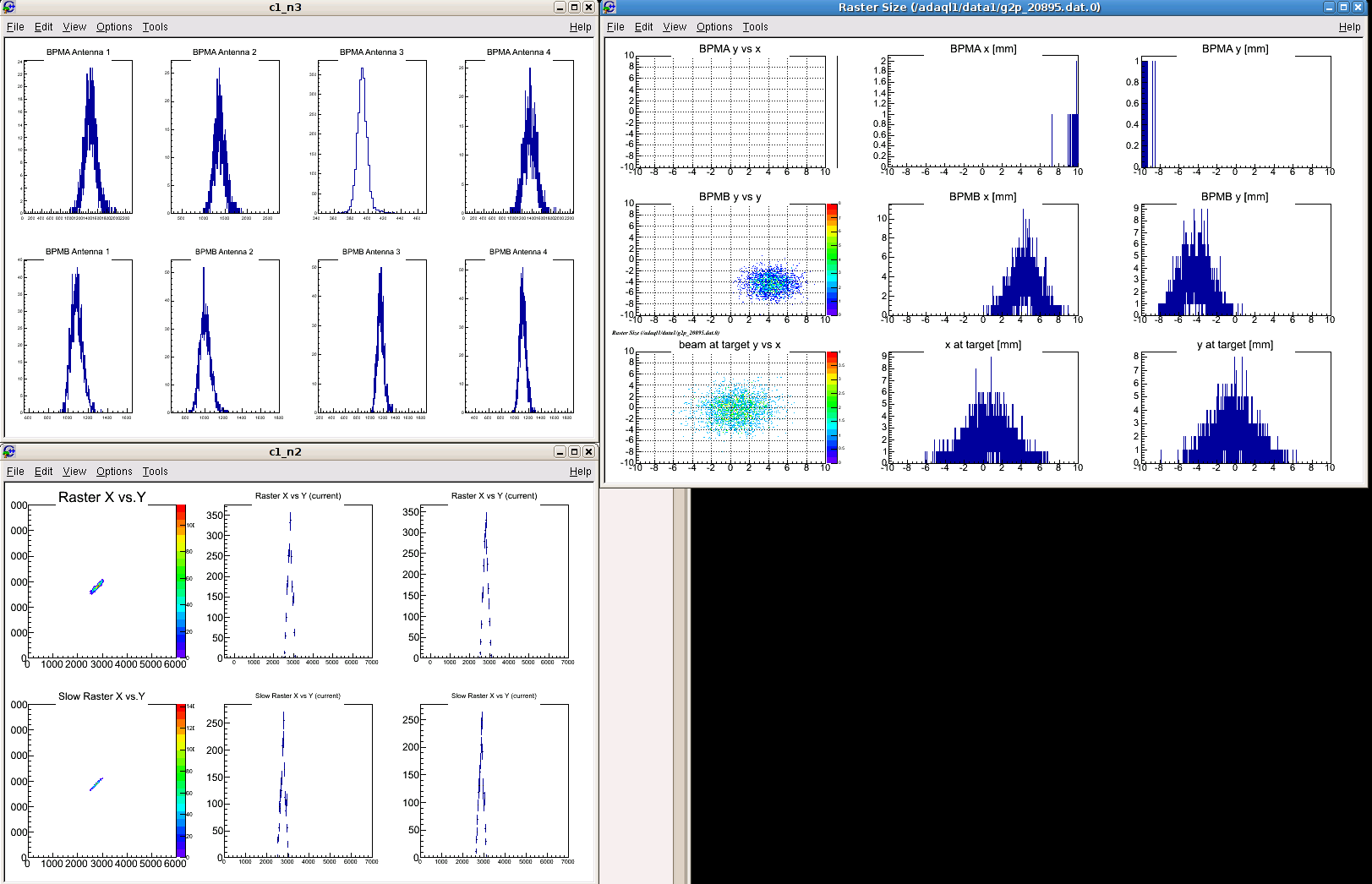Image resolution: width=1372 pixels, height=884 pixels.
Task: Maximize the c1_n2 window
Action: [574, 451]
